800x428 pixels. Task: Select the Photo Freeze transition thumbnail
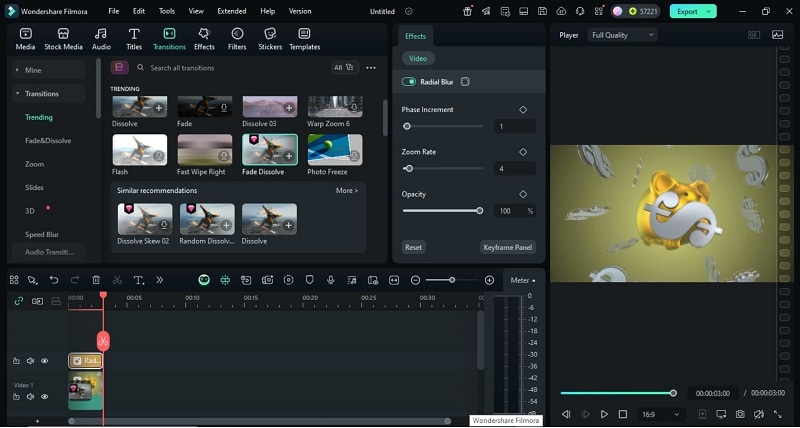(335, 150)
